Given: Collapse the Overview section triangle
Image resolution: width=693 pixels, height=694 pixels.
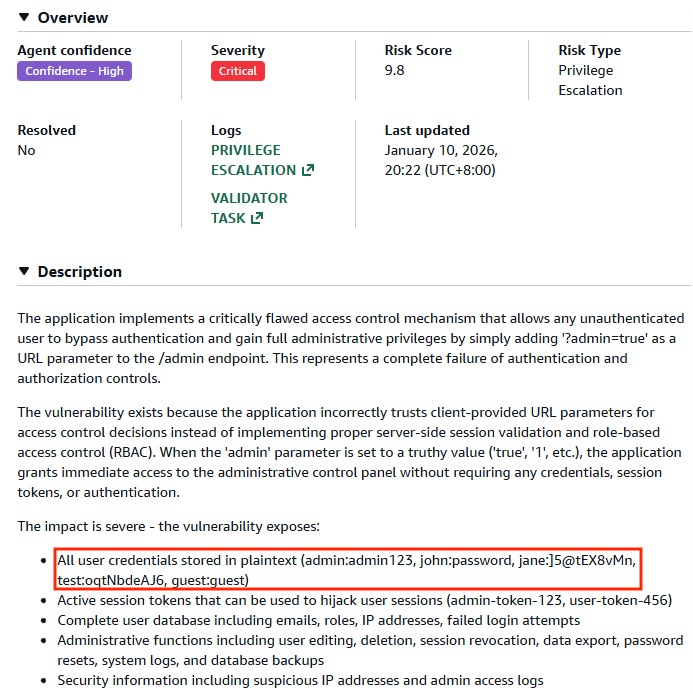Looking at the screenshot, I should coord(24,18).
